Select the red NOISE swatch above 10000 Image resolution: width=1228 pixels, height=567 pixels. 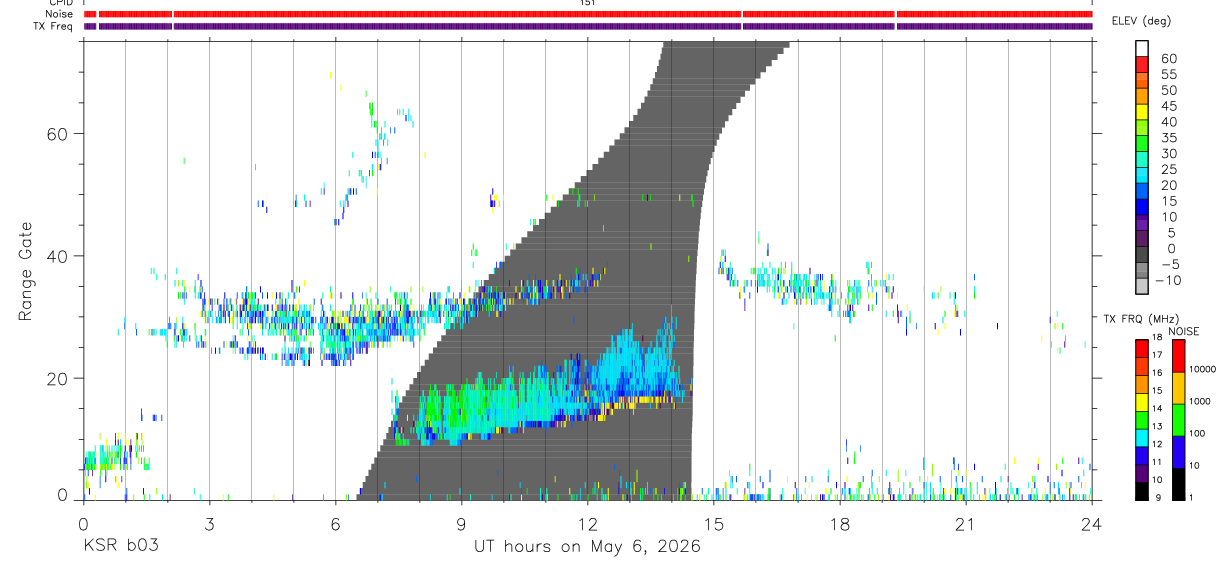coord(1178,356)
